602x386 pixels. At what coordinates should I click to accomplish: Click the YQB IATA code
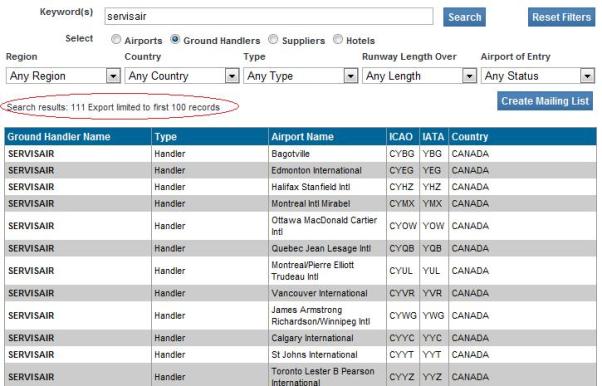click(432, 248)
